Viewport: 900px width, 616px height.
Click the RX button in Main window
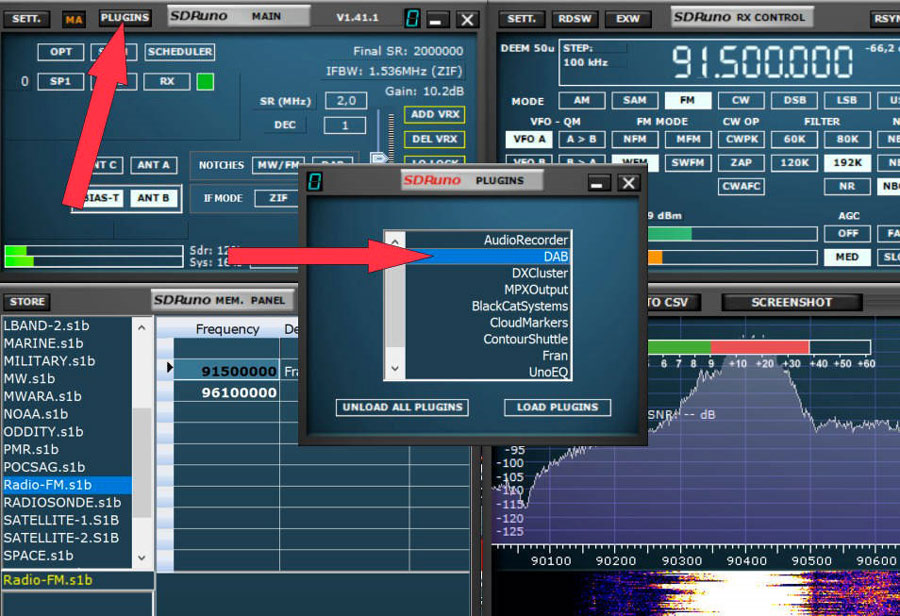167,82
